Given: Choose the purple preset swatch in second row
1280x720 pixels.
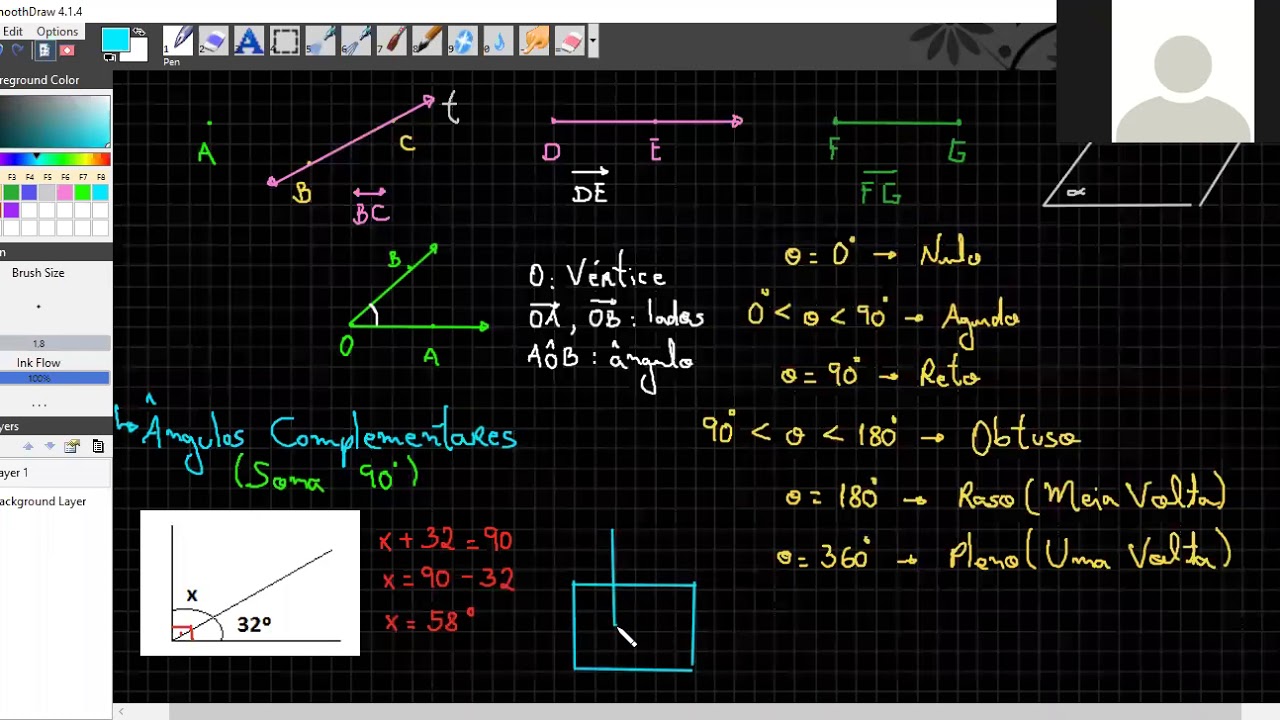Looking at the screenshot, I should pos(11,210).
